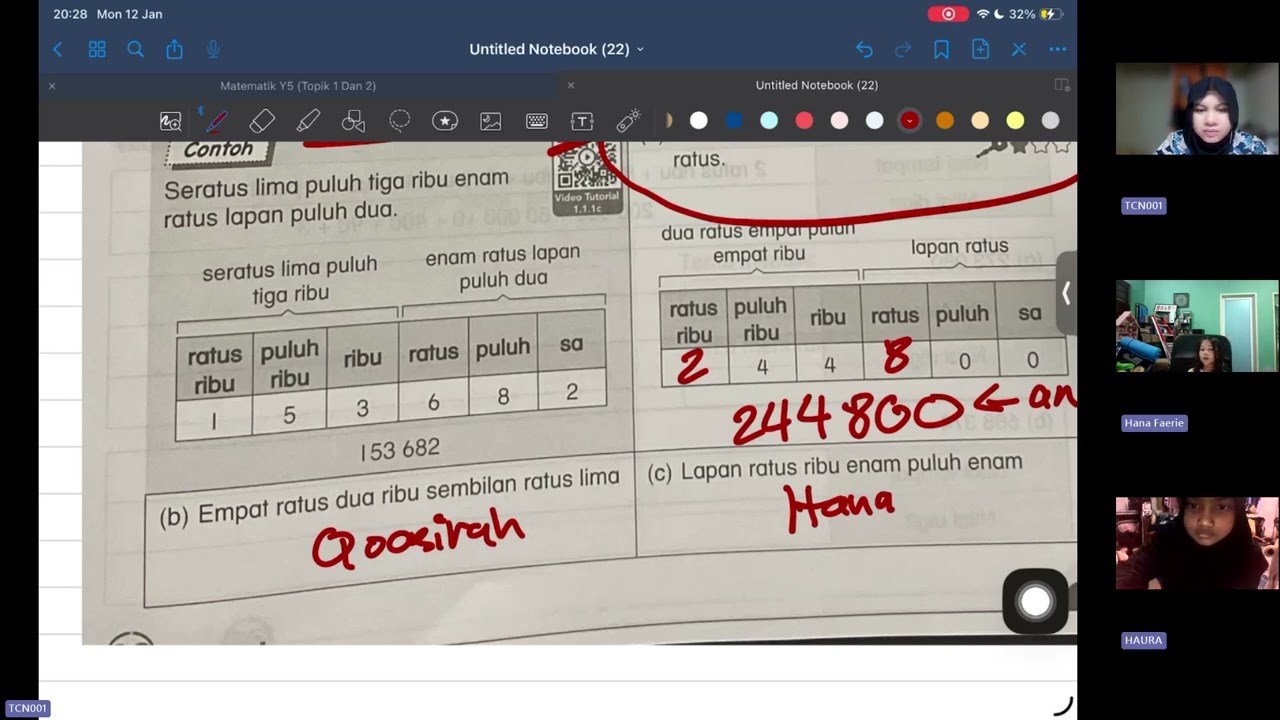The height and width of the screenshot is (720, 1280).
Task: Choose the yellow pen color
Action: [1015, 121]
